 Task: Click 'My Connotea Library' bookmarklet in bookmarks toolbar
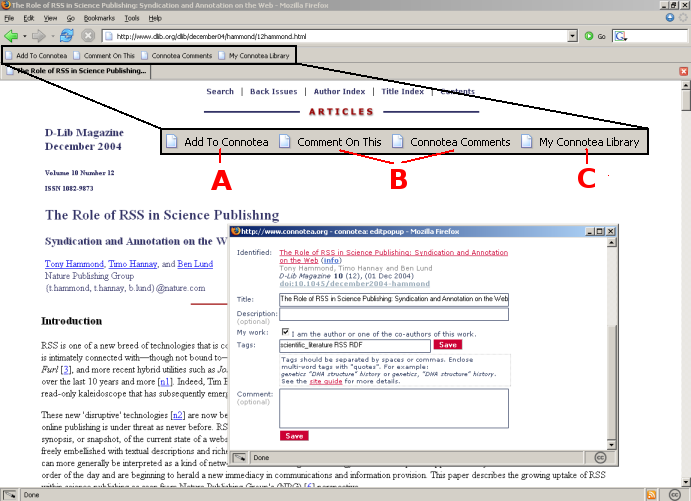tap(254, 56)
